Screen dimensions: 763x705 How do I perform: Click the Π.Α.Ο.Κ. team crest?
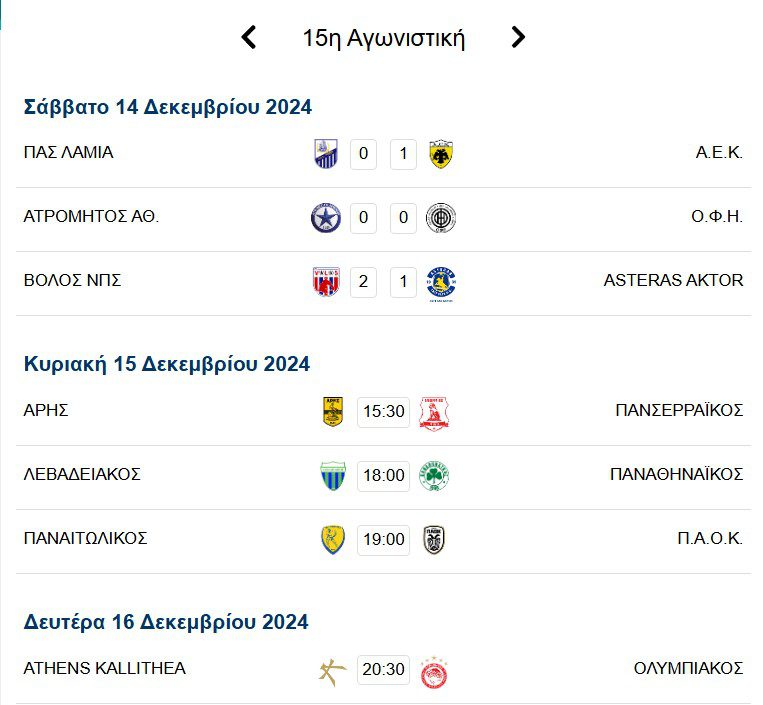pyautogui.click(x=434, y=539)
